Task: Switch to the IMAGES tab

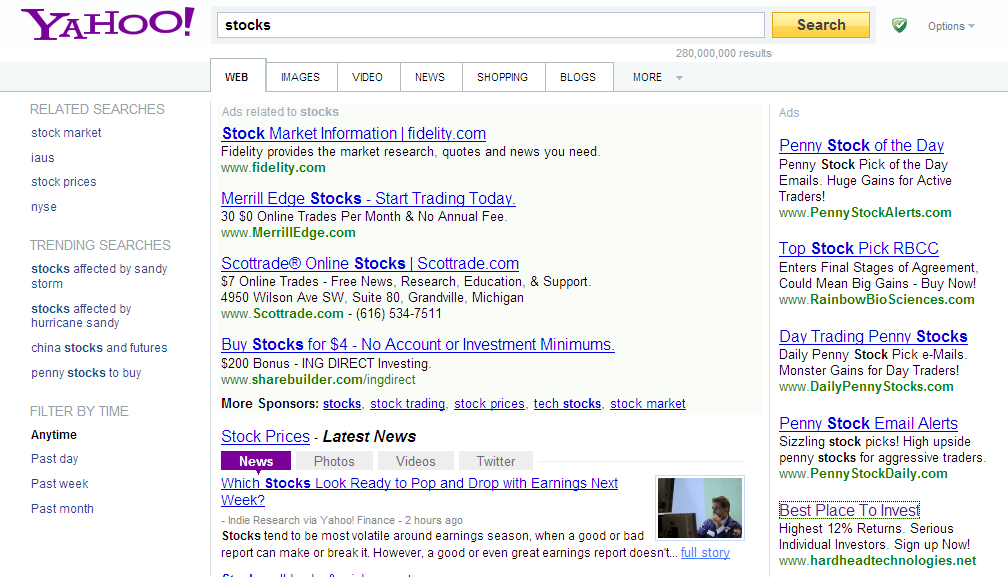Action: coord(300,77)
